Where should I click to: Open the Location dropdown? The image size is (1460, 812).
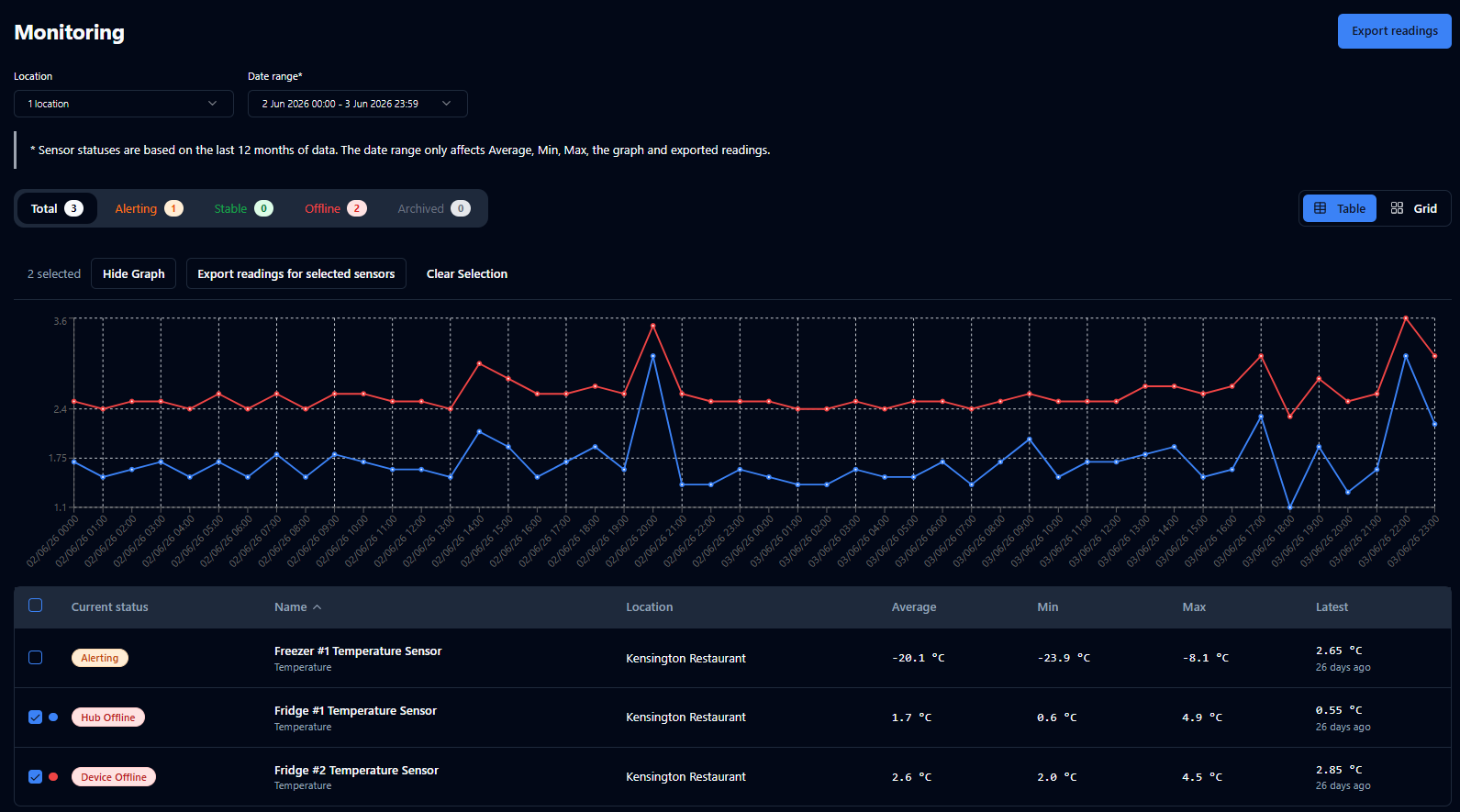[124, 104]
